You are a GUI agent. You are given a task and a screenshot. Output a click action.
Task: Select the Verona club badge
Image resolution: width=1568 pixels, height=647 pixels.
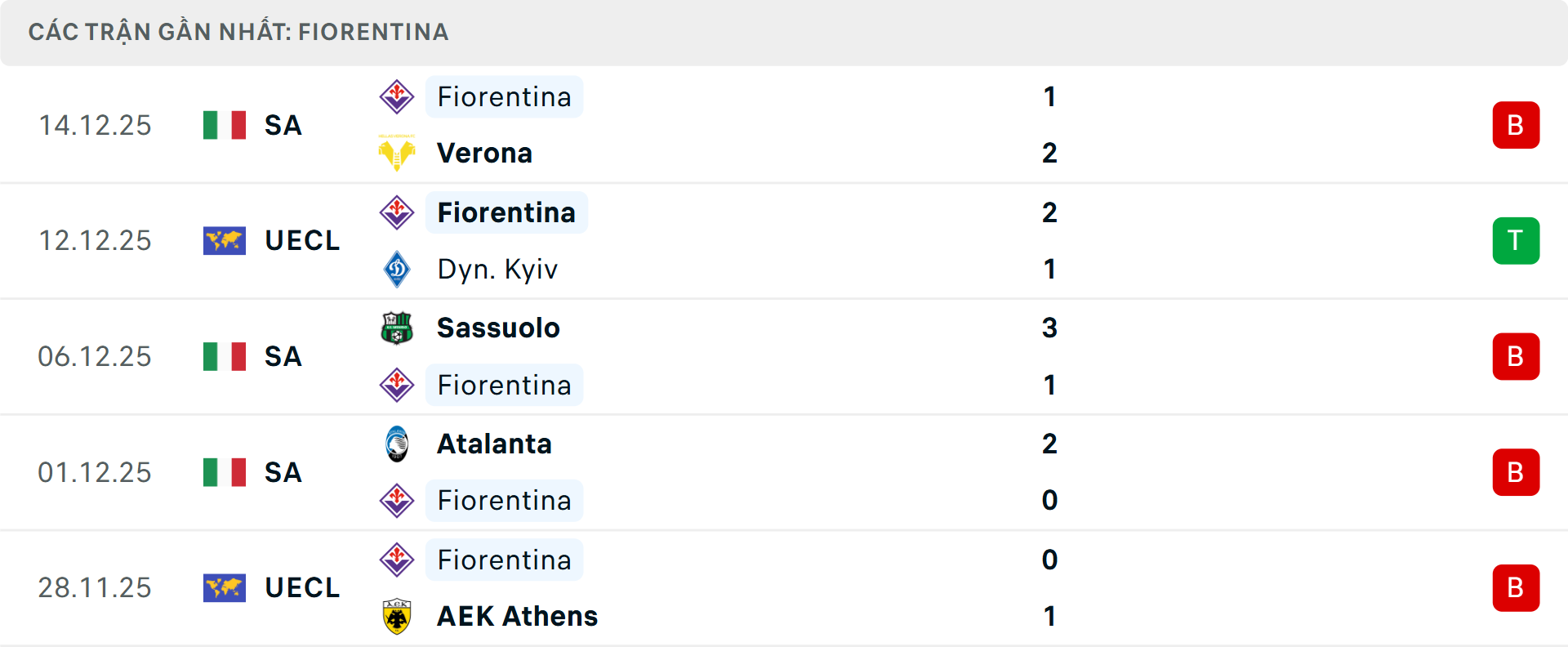click(398, 152)
